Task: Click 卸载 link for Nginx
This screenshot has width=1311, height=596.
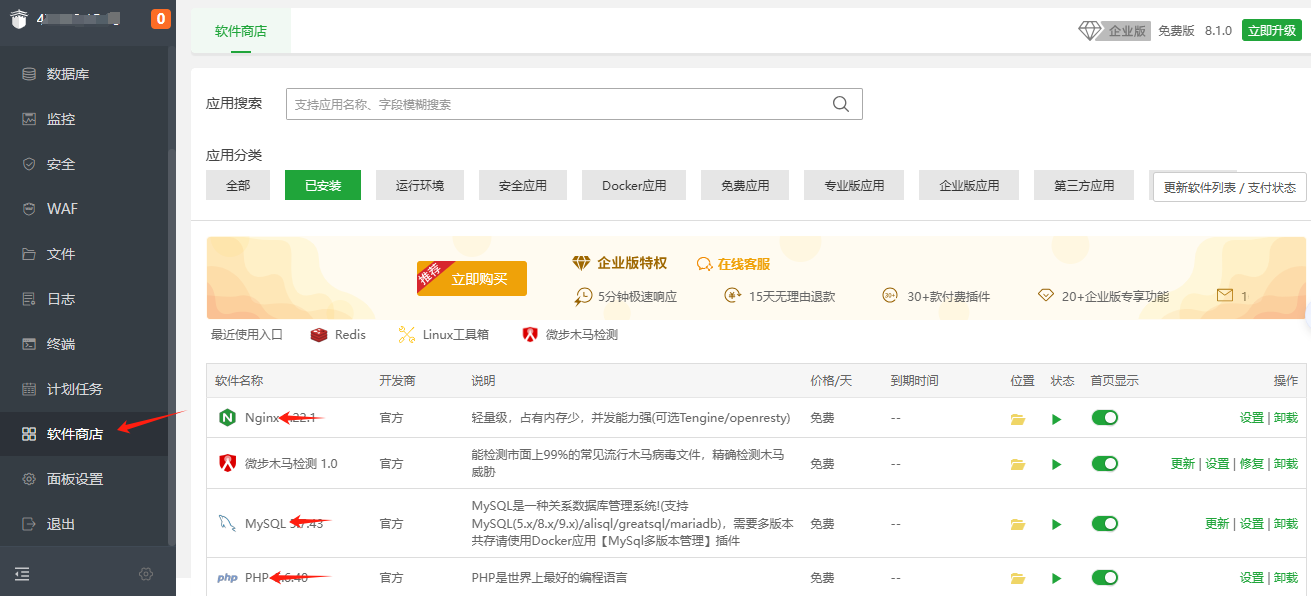Action: (1285, 418)
